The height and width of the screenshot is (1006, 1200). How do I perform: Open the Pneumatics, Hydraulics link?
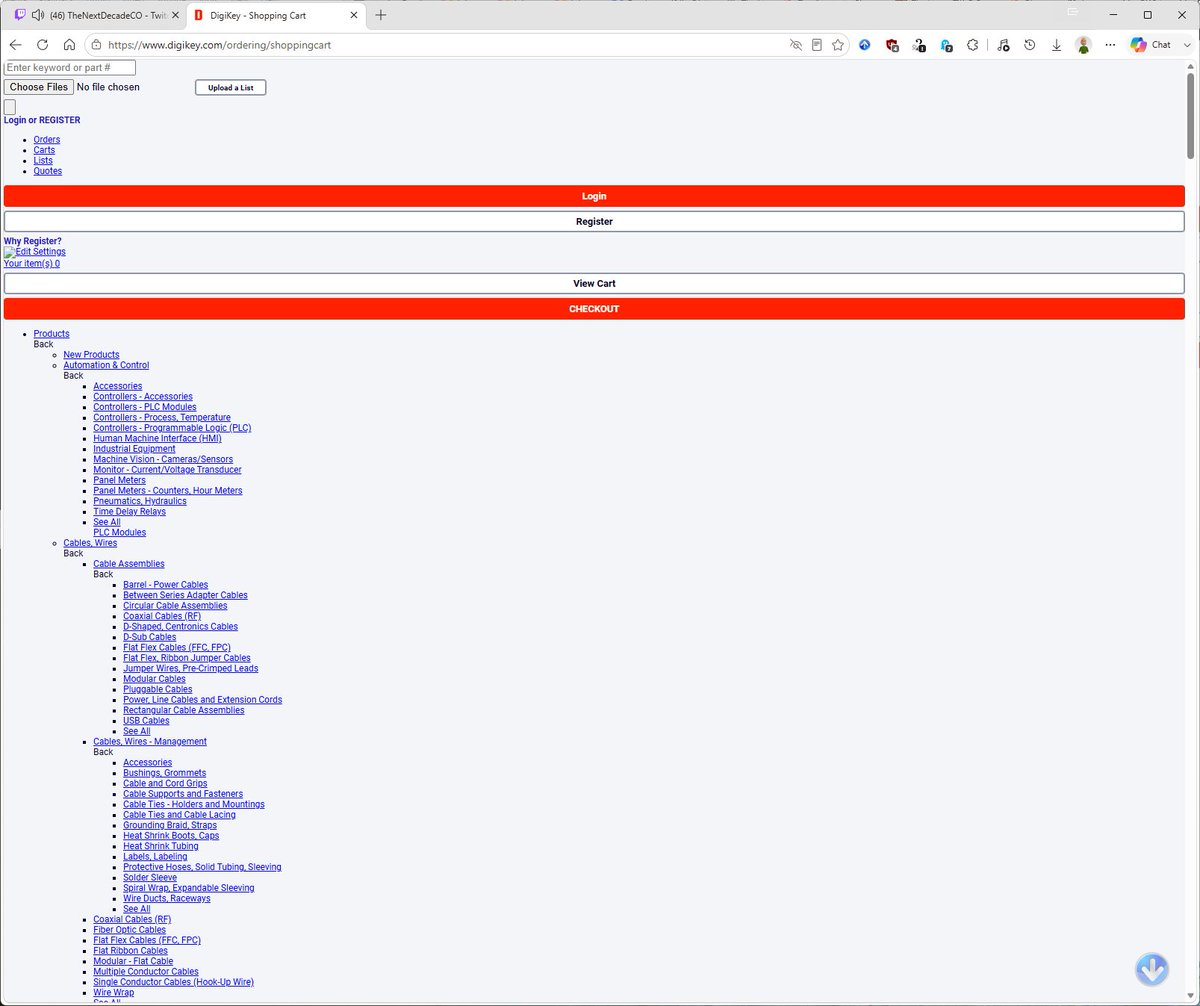pos(140,501)
